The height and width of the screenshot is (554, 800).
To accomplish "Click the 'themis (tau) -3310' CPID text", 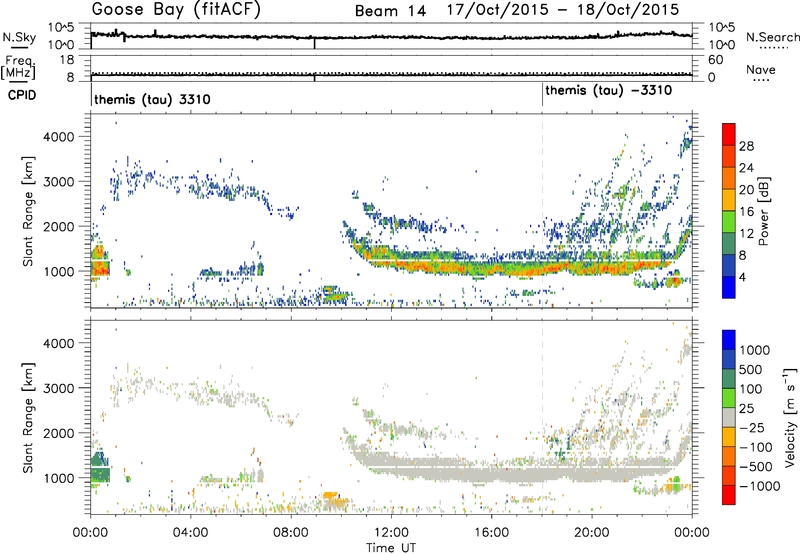I will tap(608, 91).
